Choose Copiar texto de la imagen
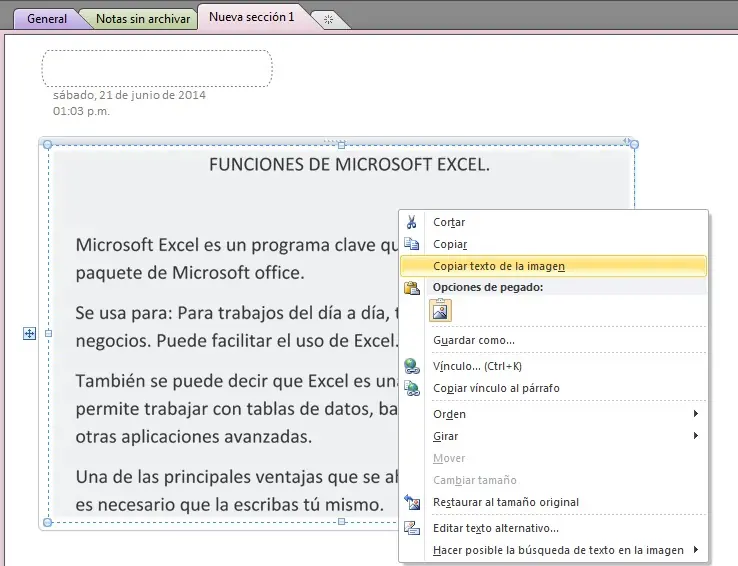Screen dimensions: 738x566 coord(553,266)
